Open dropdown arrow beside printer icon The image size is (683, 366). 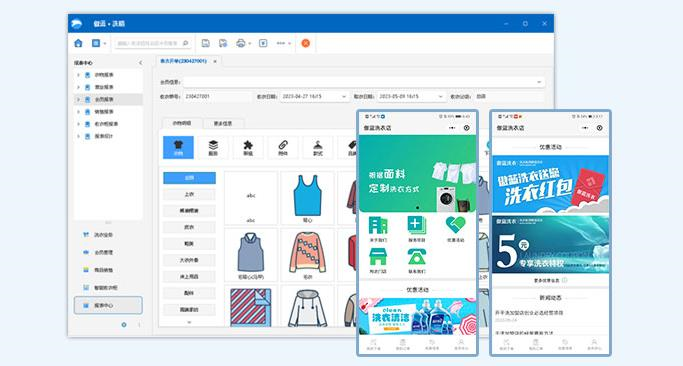click(x=250, y=44)
